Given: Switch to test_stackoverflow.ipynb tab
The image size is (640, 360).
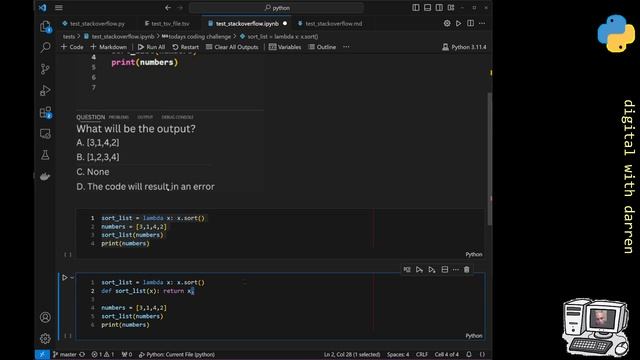Looking at the screenshot, I should tap(247, 24).
